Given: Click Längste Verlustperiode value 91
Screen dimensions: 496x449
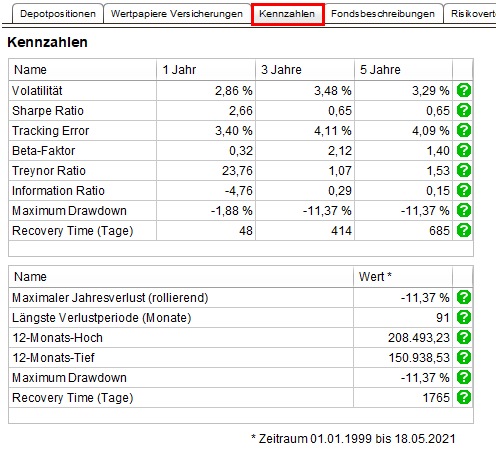Looking at the screenshot, I should 443,318.
